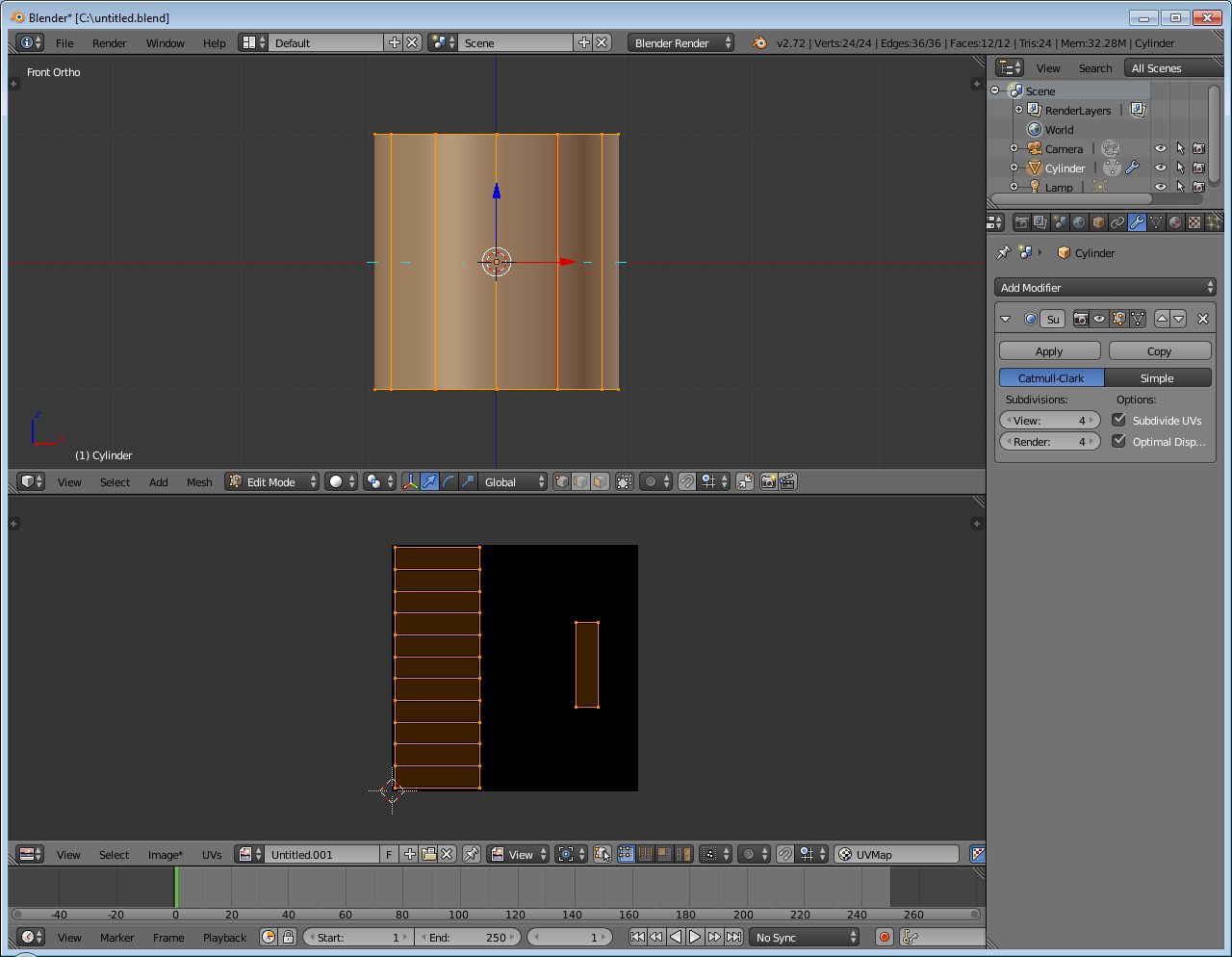Open the Render properties tab (camera icon)
The image size is (1232, 957).
[1021, 222]
